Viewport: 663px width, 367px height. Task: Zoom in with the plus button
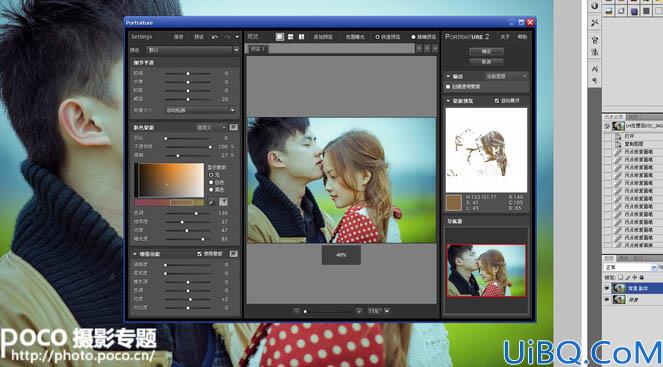(359, 311)
